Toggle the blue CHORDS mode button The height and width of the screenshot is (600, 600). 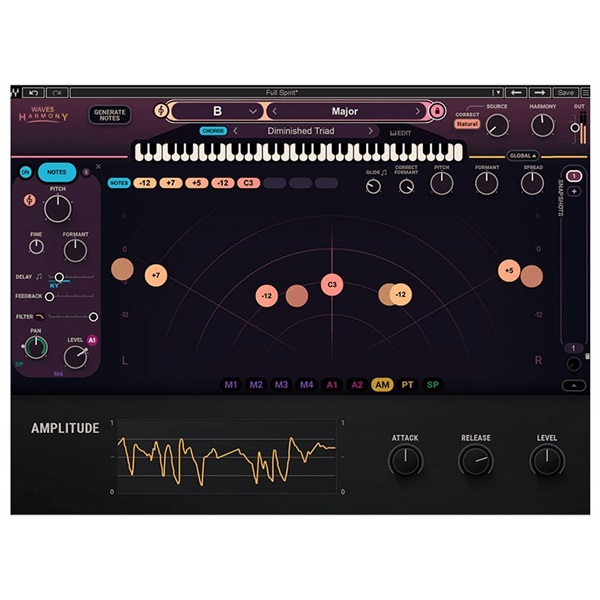213,131
